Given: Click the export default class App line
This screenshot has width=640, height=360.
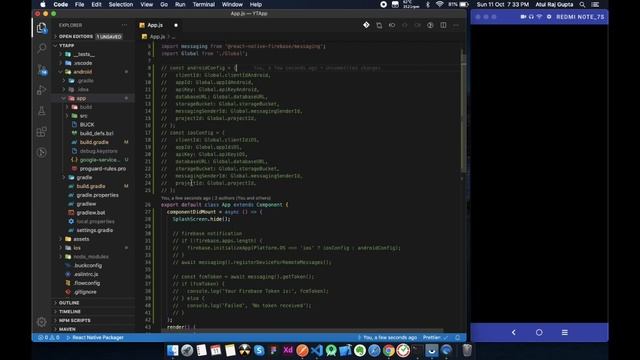Looking at the screenshot, I should click(225, 204).
